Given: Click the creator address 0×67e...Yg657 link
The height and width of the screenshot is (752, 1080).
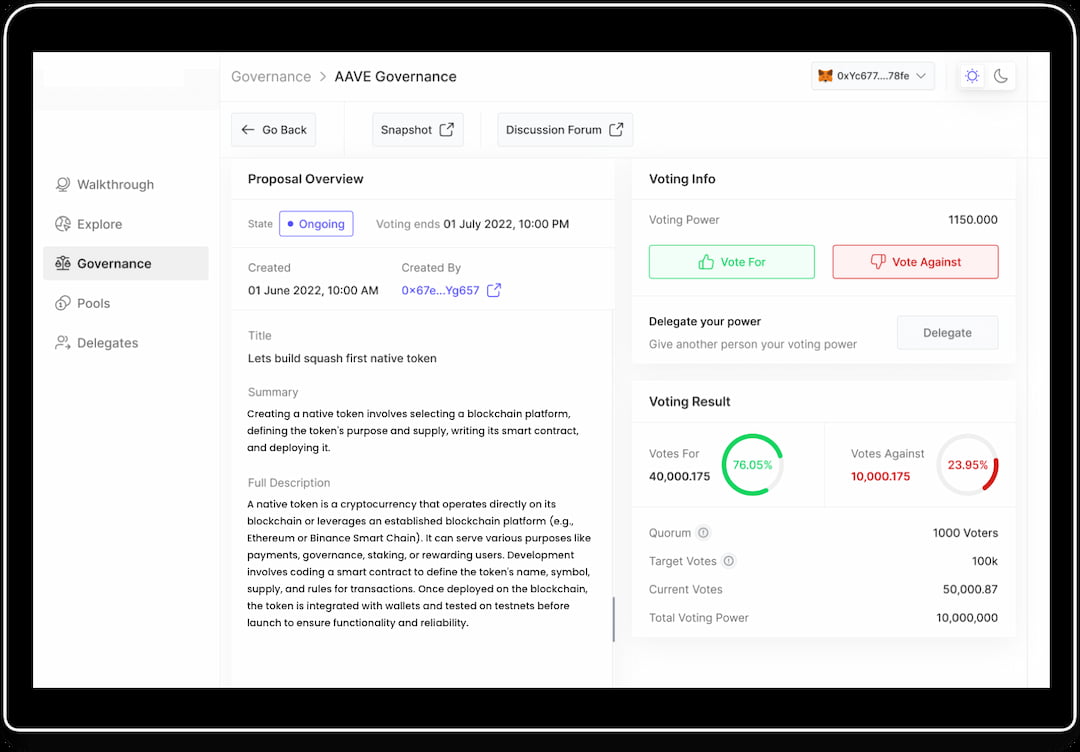Looking at the screenshot, I should (x=440, y=290).
